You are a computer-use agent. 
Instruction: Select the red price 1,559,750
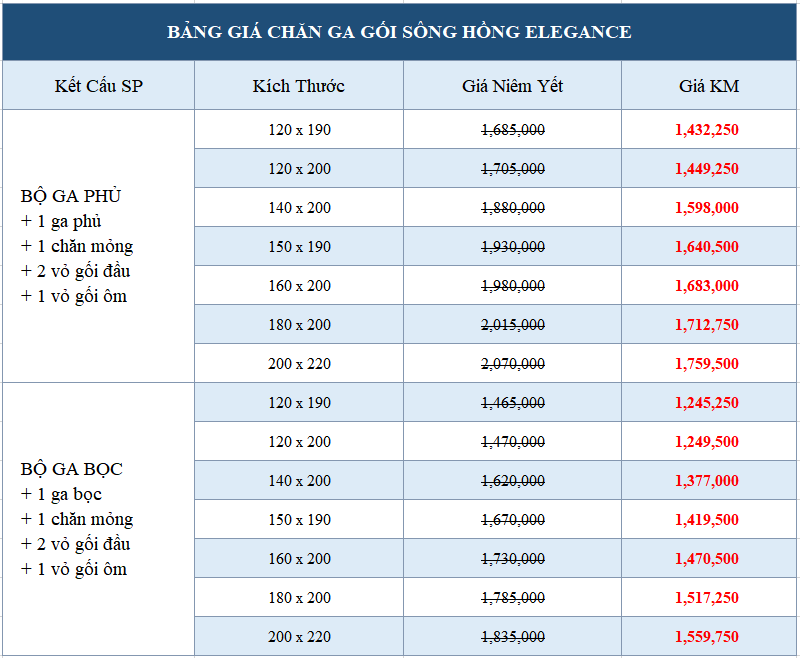(709, 637)
